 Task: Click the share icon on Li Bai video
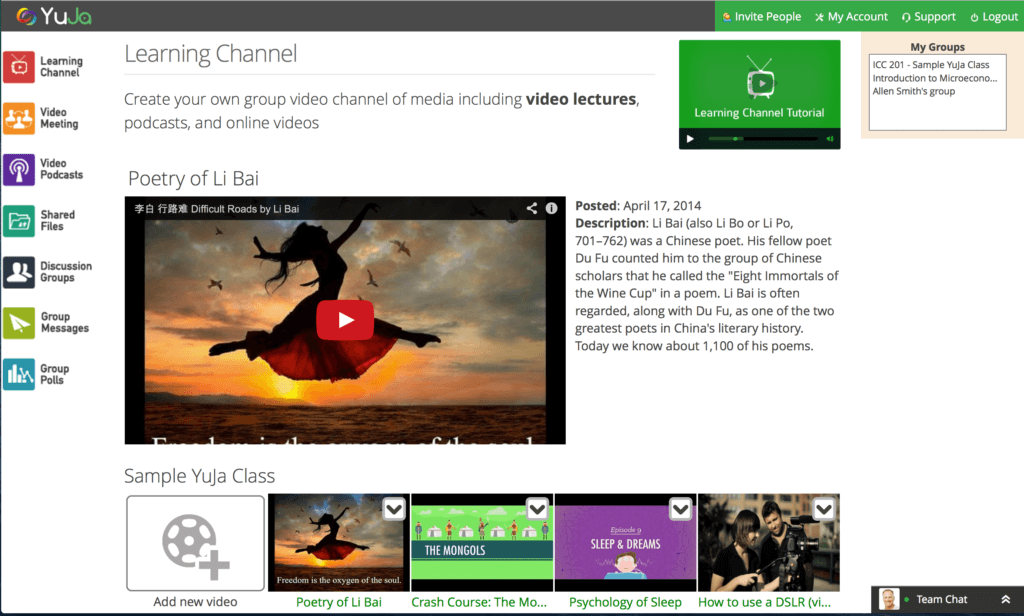point(532,208)
